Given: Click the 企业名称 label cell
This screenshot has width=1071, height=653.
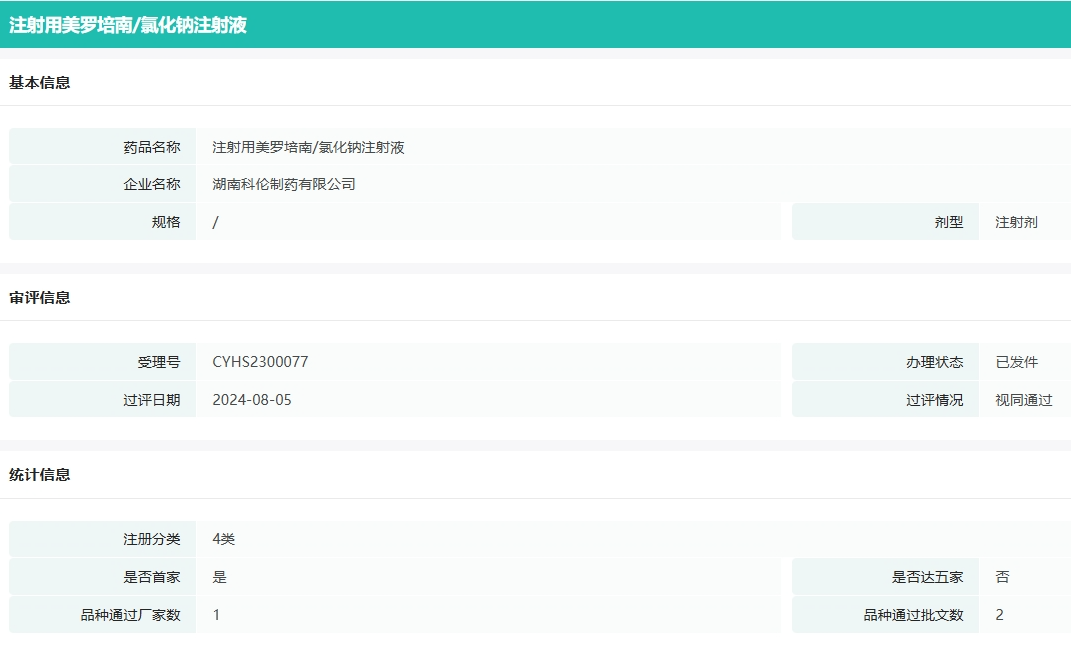Looking at the screenshot, I should pyautogui.click(x=102, y=184).
